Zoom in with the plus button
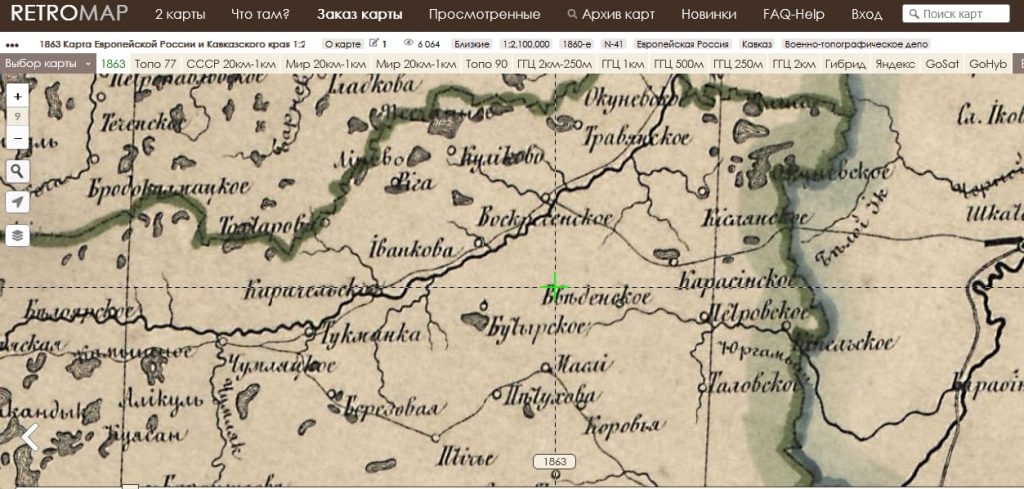 (18, 97)
